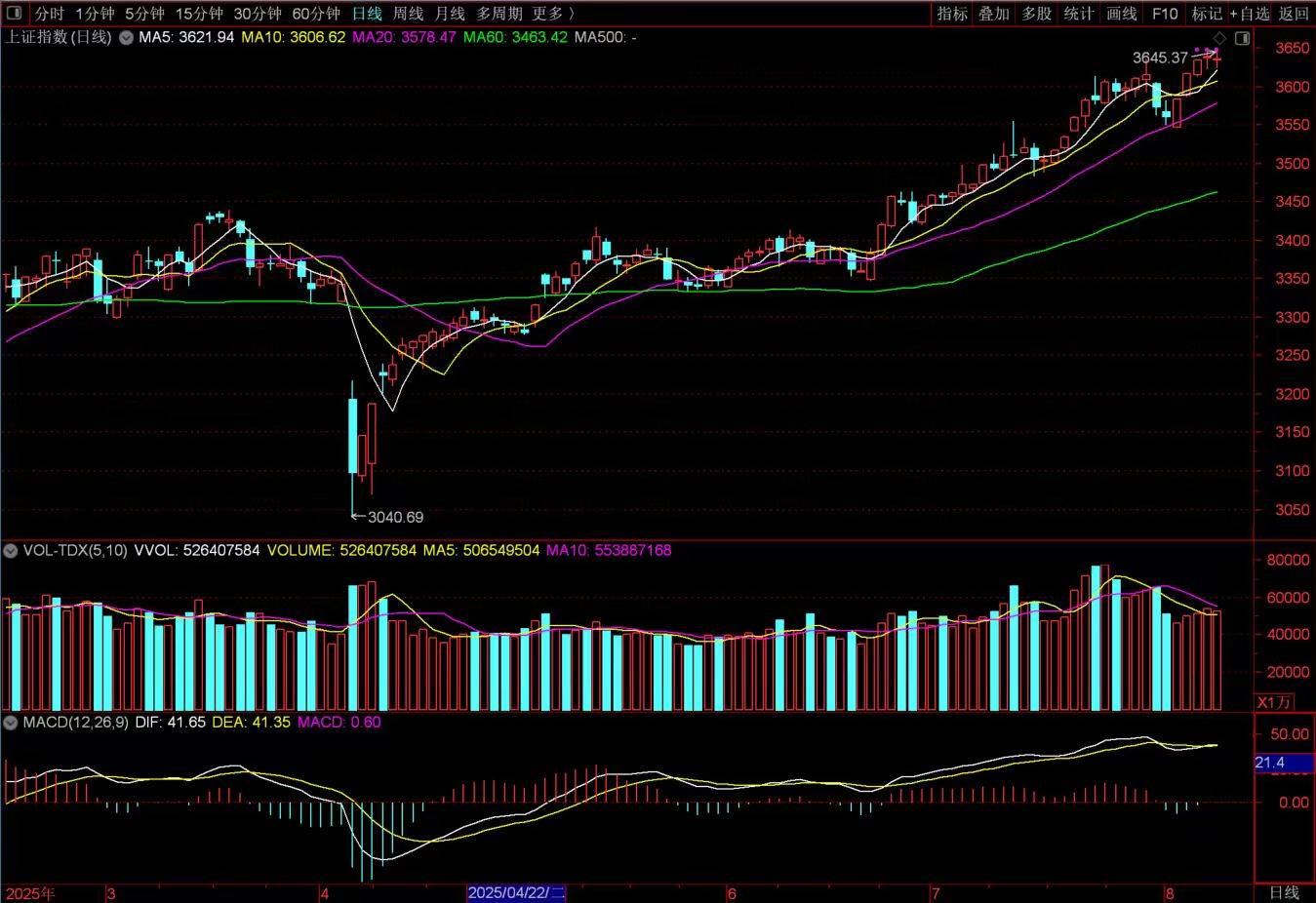Click the 3040.69 low price annotation
The height and width of the screenshot is (903, 1316).
coord(395,517)
